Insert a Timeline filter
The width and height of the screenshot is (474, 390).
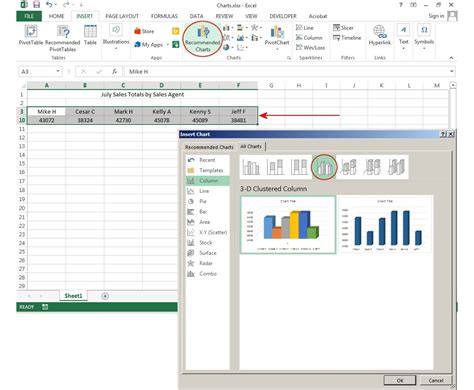click(347, 38)
